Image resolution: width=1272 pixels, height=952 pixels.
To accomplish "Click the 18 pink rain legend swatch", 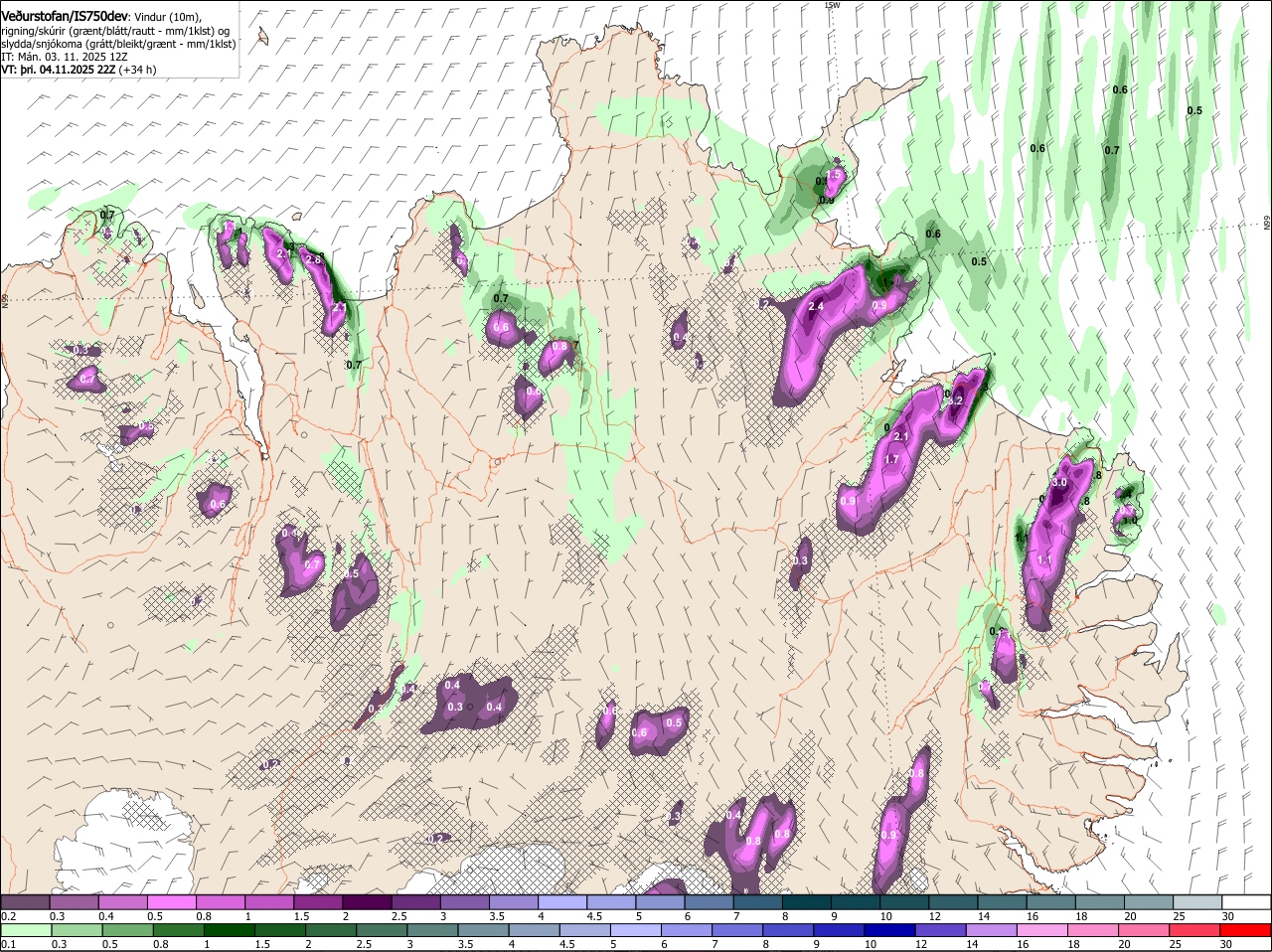I will click(1095, 930).
